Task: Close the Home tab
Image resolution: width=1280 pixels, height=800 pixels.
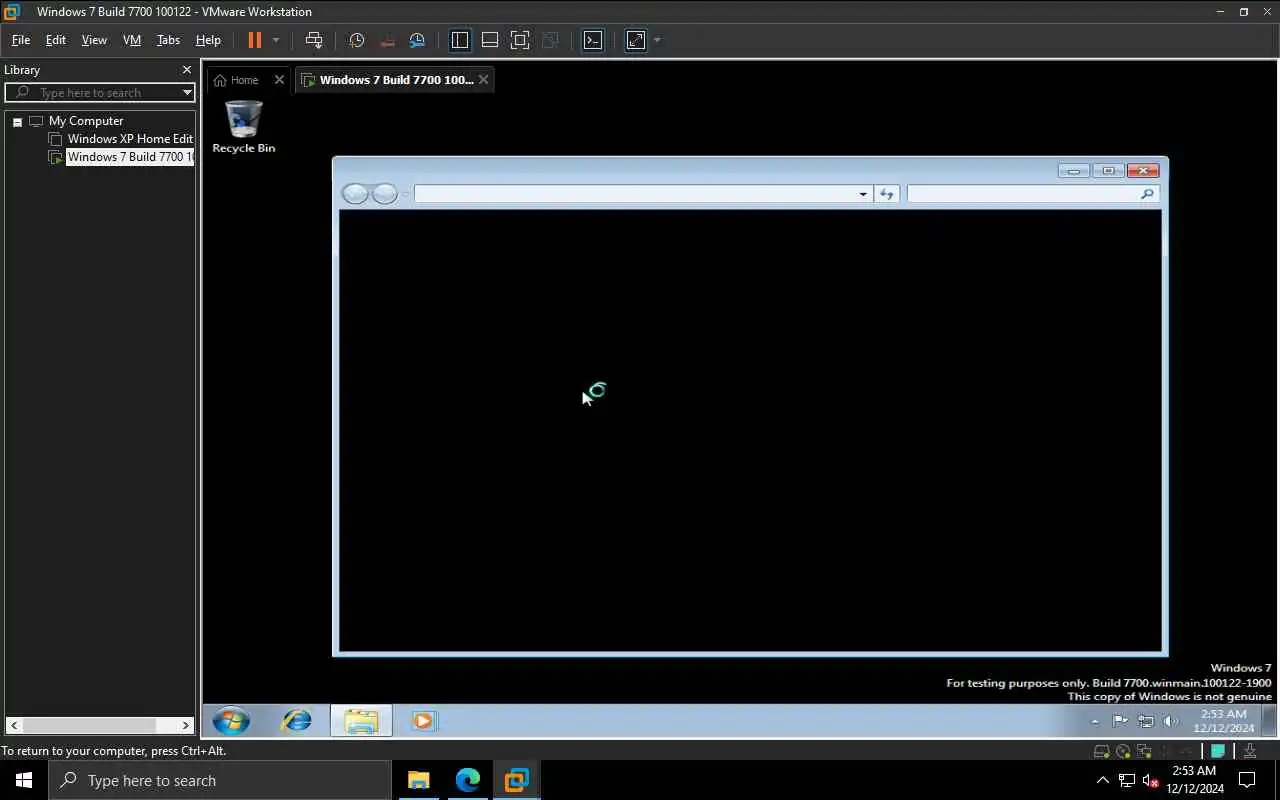Action: pyautogui.click(x=279, y=80)
